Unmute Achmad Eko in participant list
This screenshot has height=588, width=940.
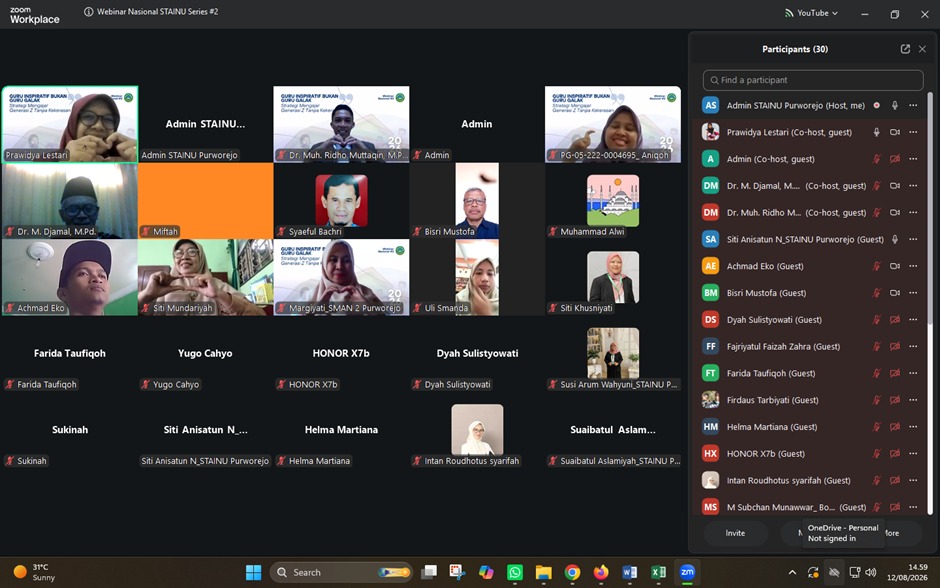(876, 266)
